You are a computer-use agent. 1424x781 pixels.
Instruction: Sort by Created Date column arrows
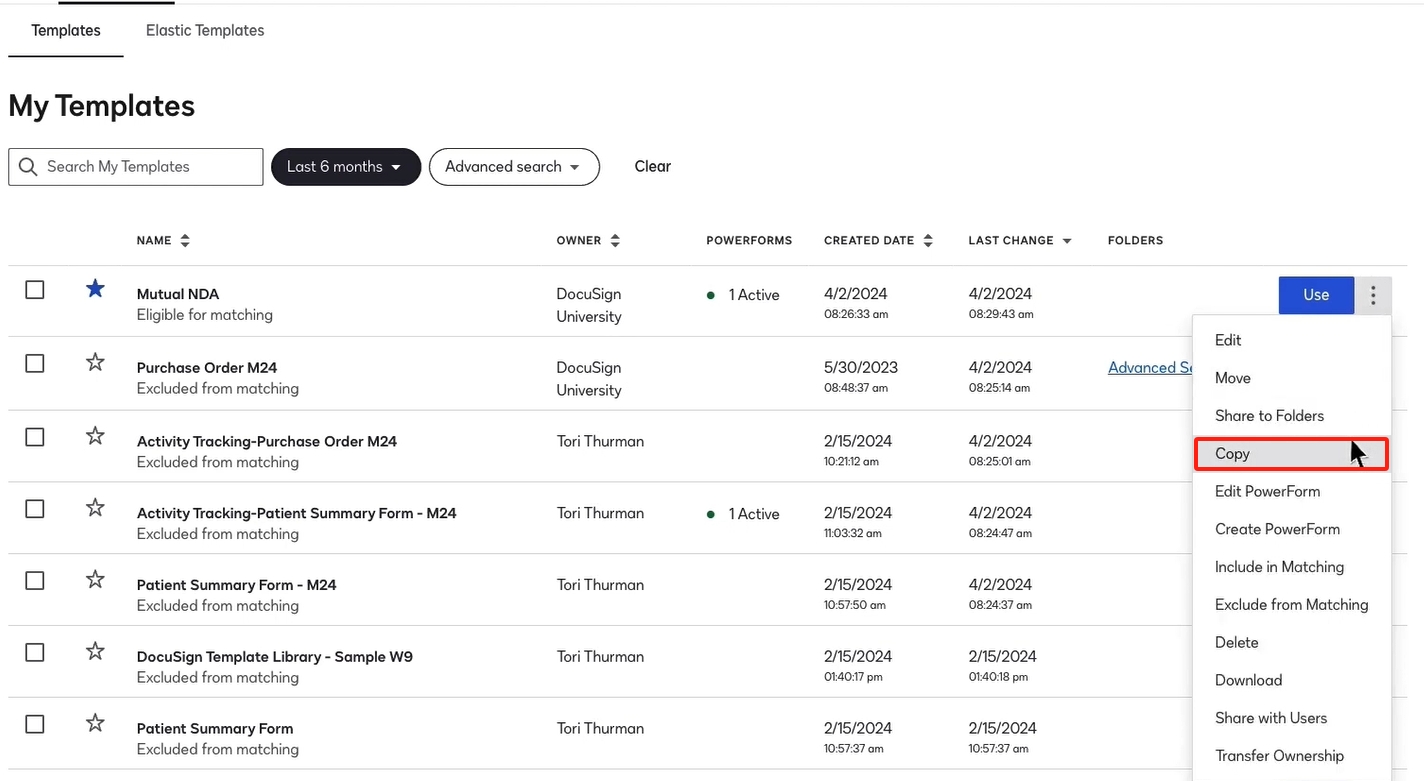(x=928, y=241)
